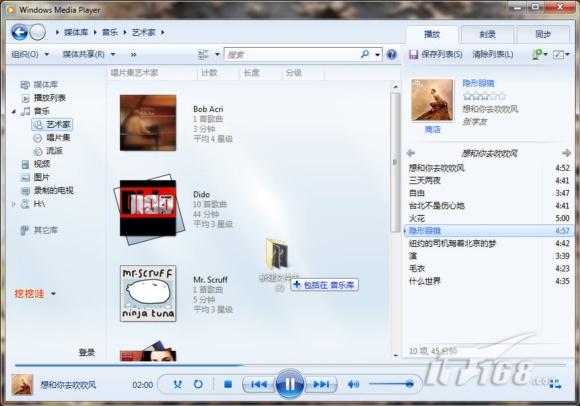Open the search options dropdown arrow

pos(377,55)
